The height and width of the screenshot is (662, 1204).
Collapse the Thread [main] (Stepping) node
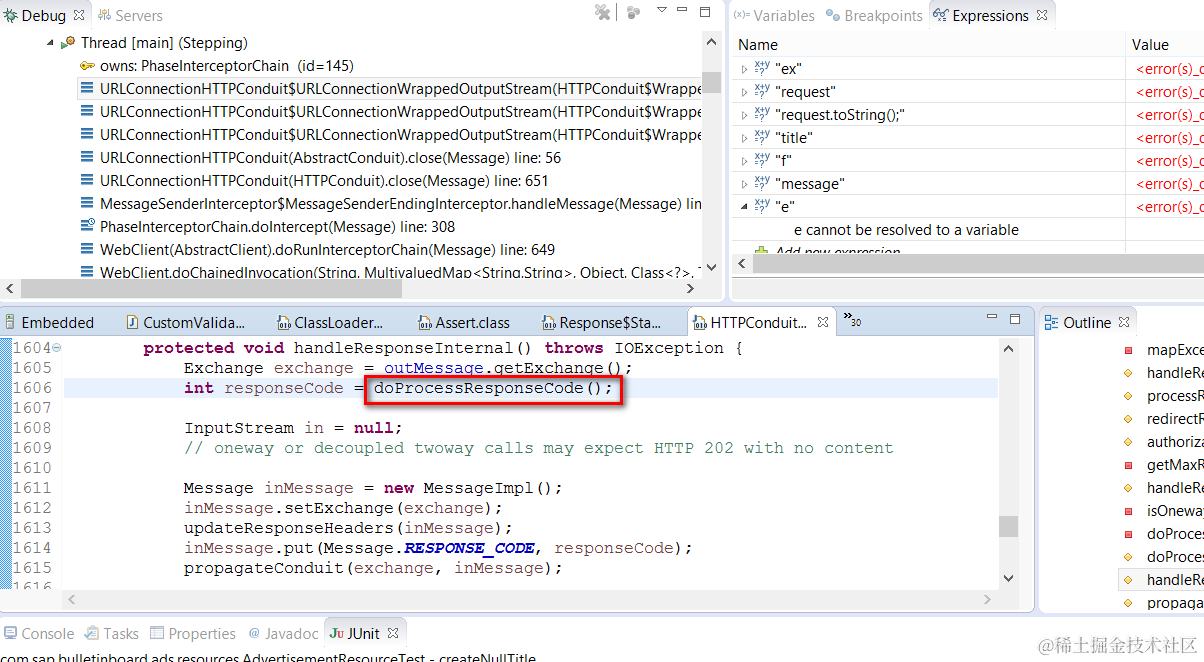click(x=50, y=43)
